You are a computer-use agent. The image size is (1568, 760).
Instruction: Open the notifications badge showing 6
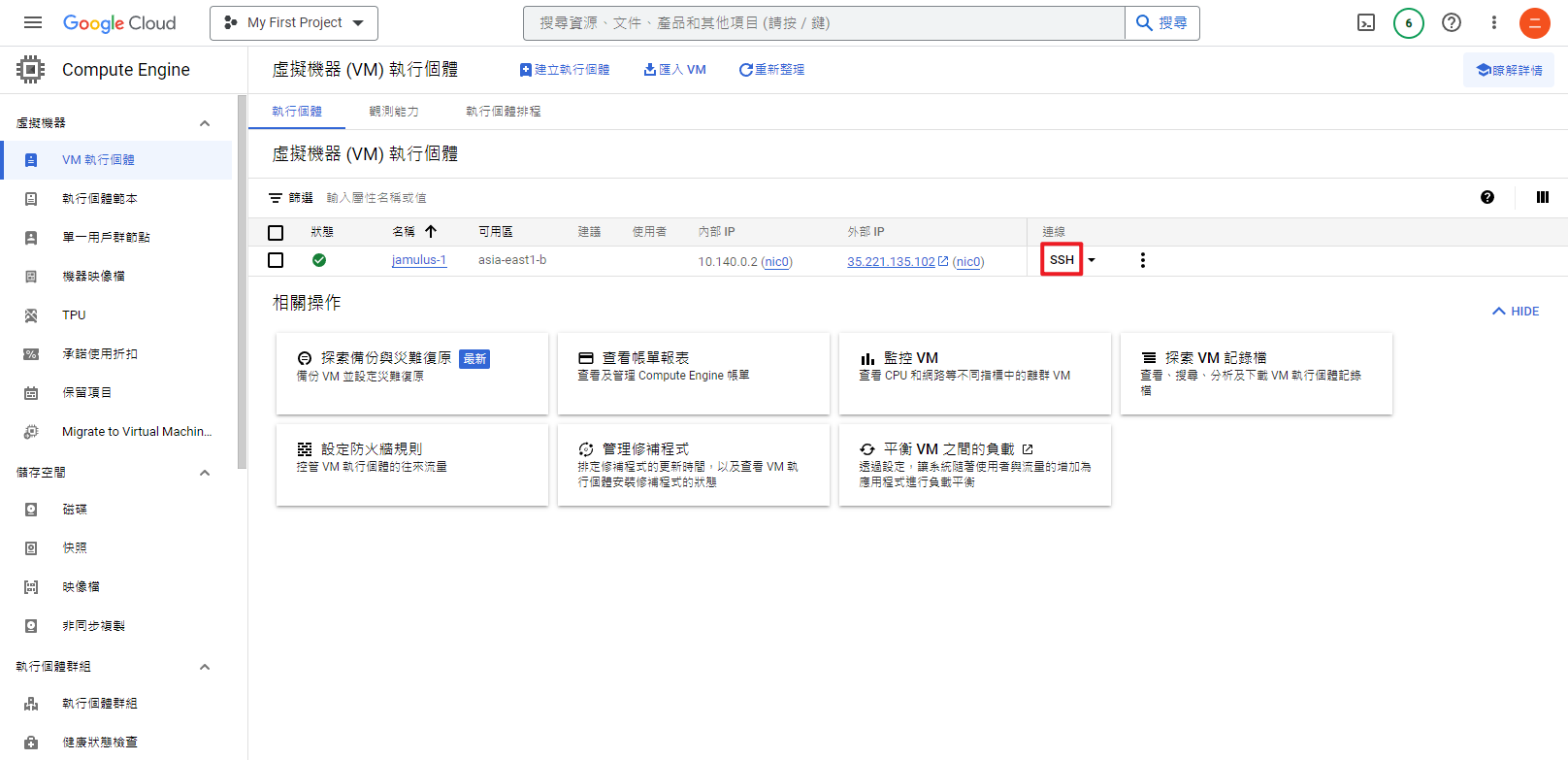tap(1409, 22)
